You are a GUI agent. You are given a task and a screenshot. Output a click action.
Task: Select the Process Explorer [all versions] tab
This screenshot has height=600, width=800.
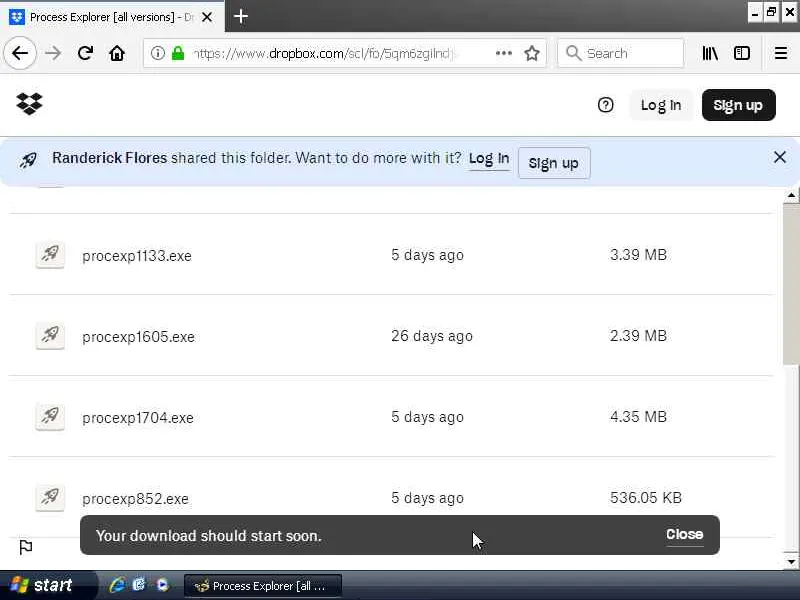[x=112, y=17]
